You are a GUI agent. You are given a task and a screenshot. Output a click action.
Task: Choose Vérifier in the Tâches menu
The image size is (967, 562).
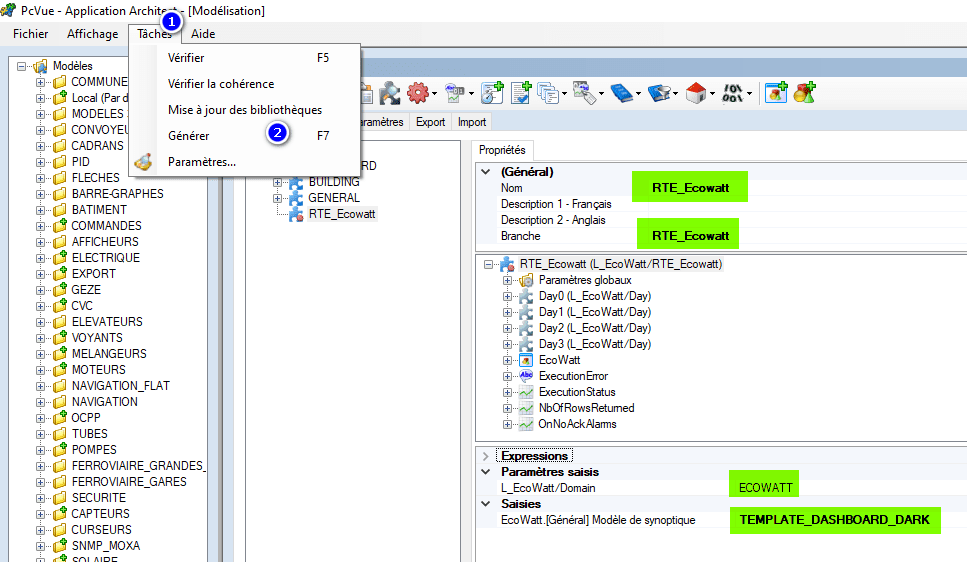click(x=245, y=58)
